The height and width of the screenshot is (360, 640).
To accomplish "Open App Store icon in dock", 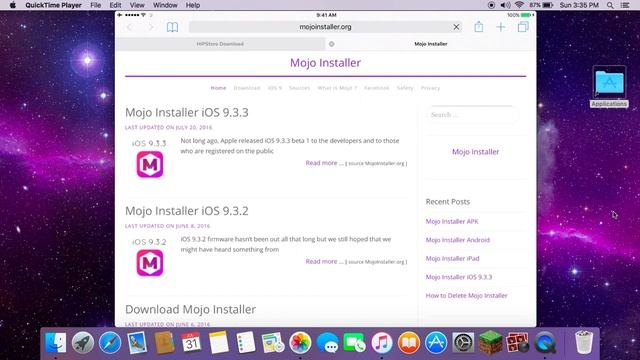I will click(x=436, y=342).
